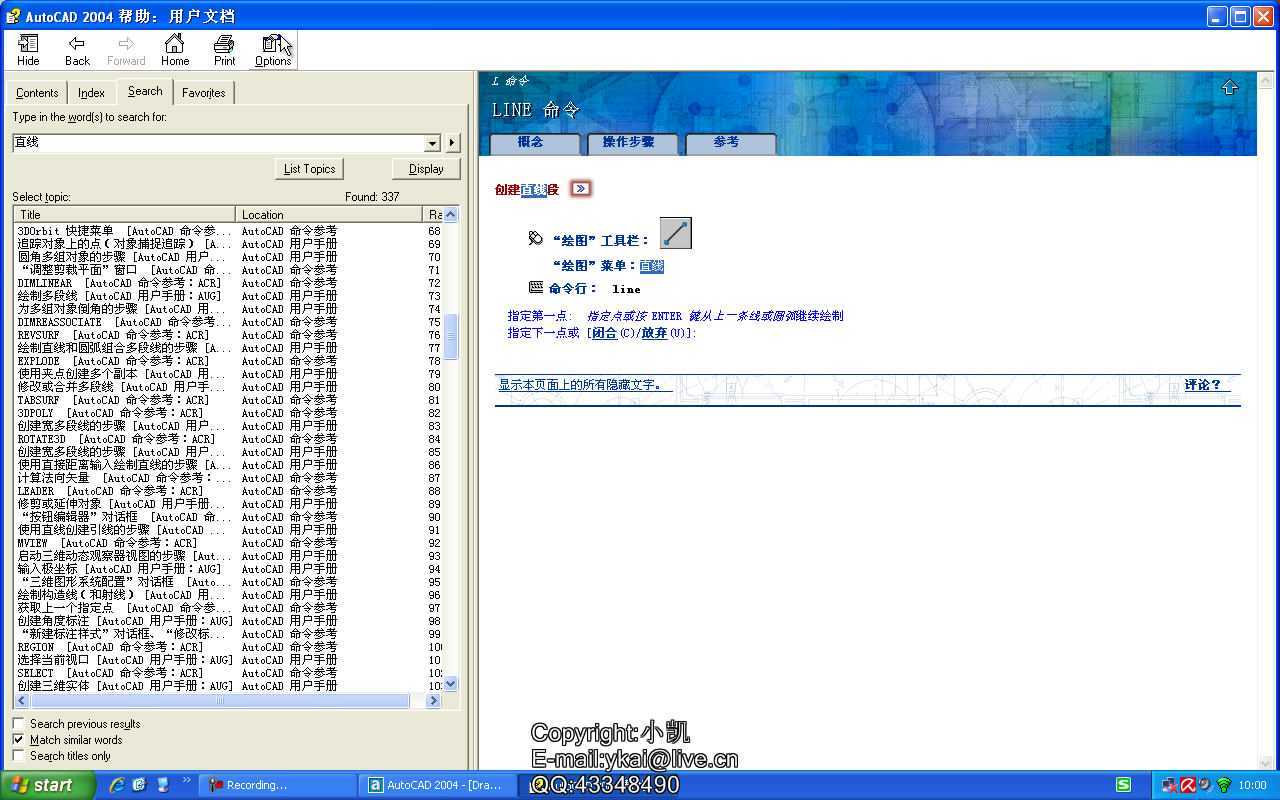Open the Options toolbar menu

pyautogui.click(x=273, y=49)
